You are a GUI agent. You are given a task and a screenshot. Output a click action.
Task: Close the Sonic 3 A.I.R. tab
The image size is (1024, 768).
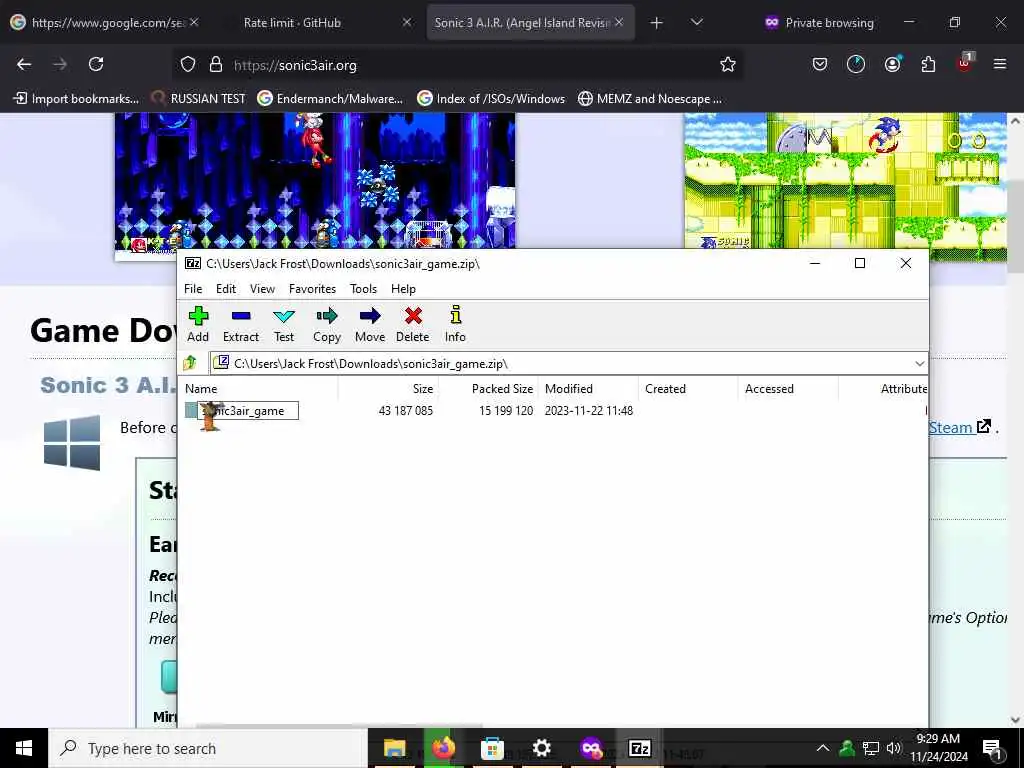coord(618,22)
